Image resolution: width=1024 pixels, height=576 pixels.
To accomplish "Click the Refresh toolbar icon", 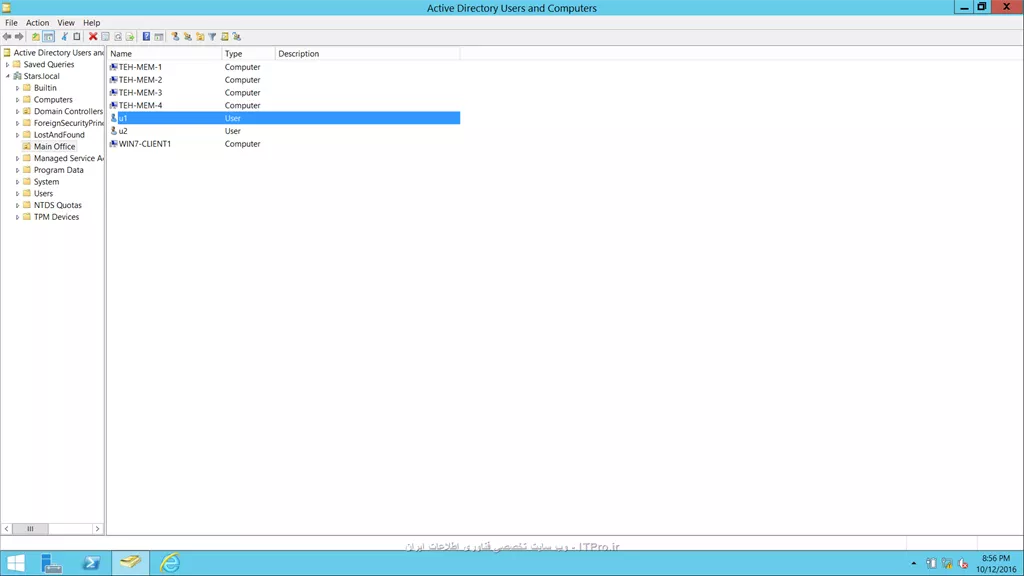I will (x=118, y=37).
